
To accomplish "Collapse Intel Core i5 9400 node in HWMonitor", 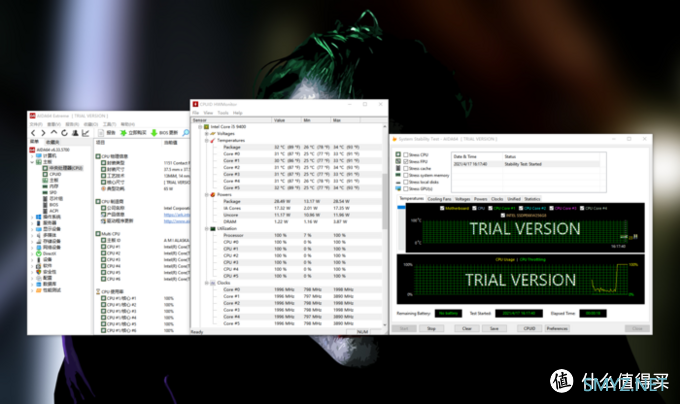I will pos(200,127).
